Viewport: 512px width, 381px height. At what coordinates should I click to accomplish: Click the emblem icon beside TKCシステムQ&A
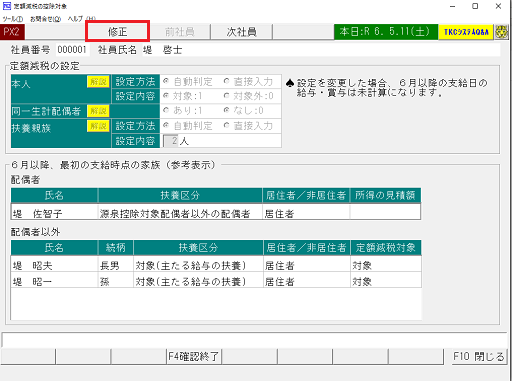click(501, 32)
